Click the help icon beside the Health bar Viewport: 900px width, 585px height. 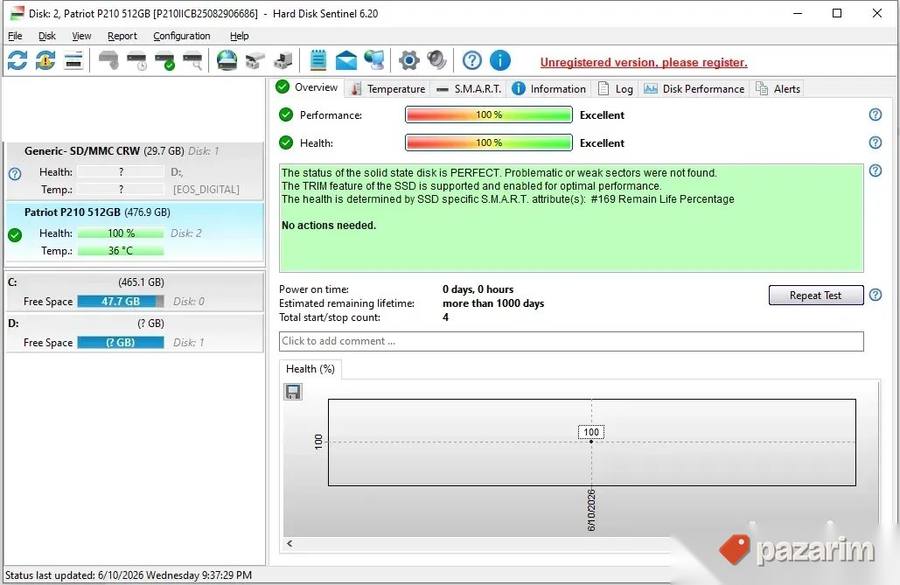875,142
